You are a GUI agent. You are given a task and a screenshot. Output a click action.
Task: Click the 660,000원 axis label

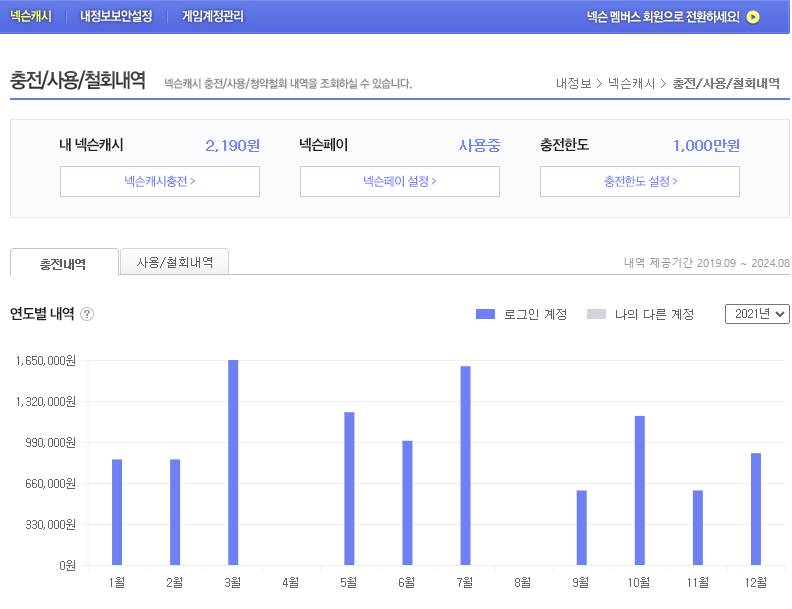tap(51, 484)
